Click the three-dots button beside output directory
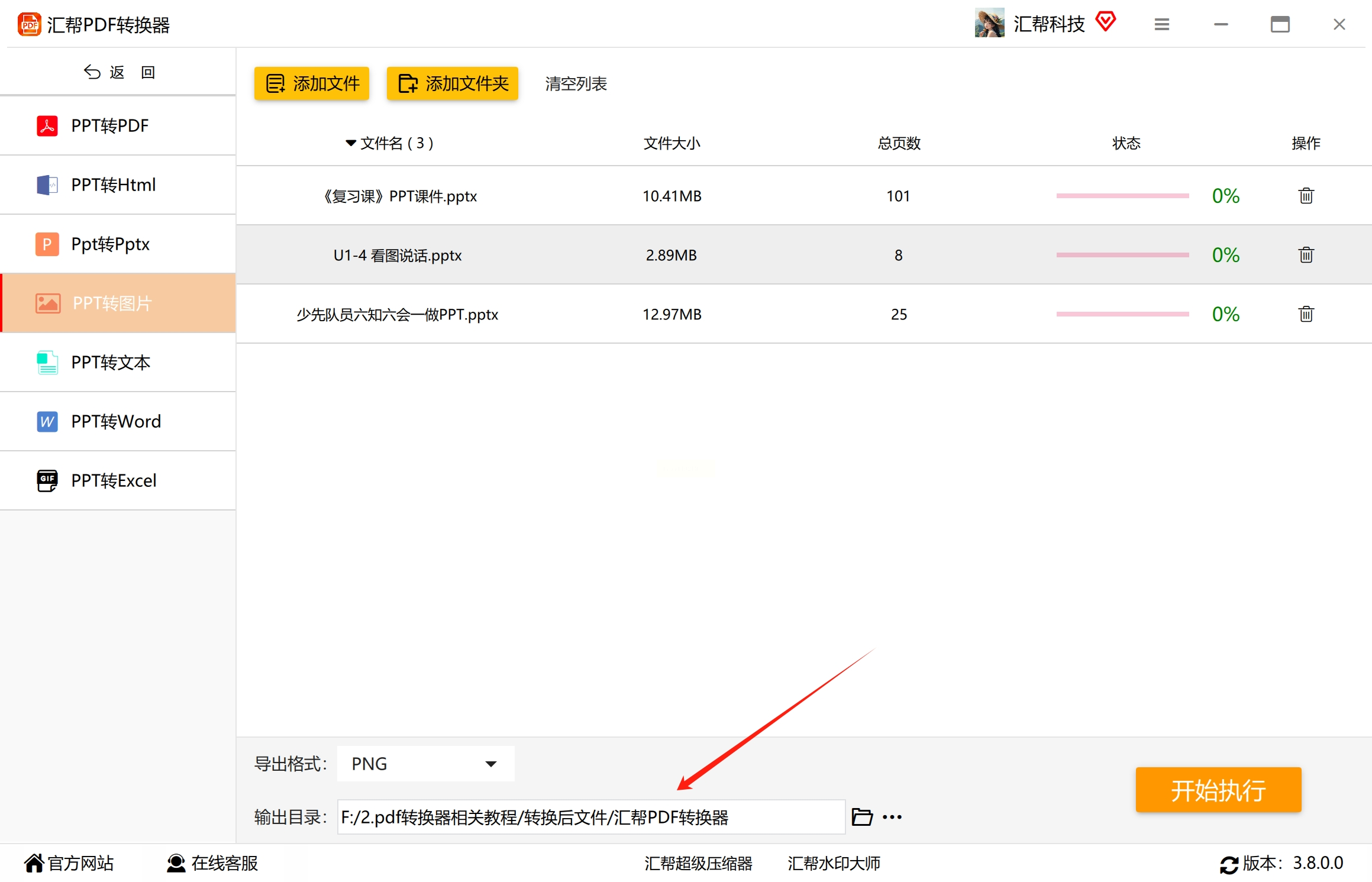 [892, 817]
